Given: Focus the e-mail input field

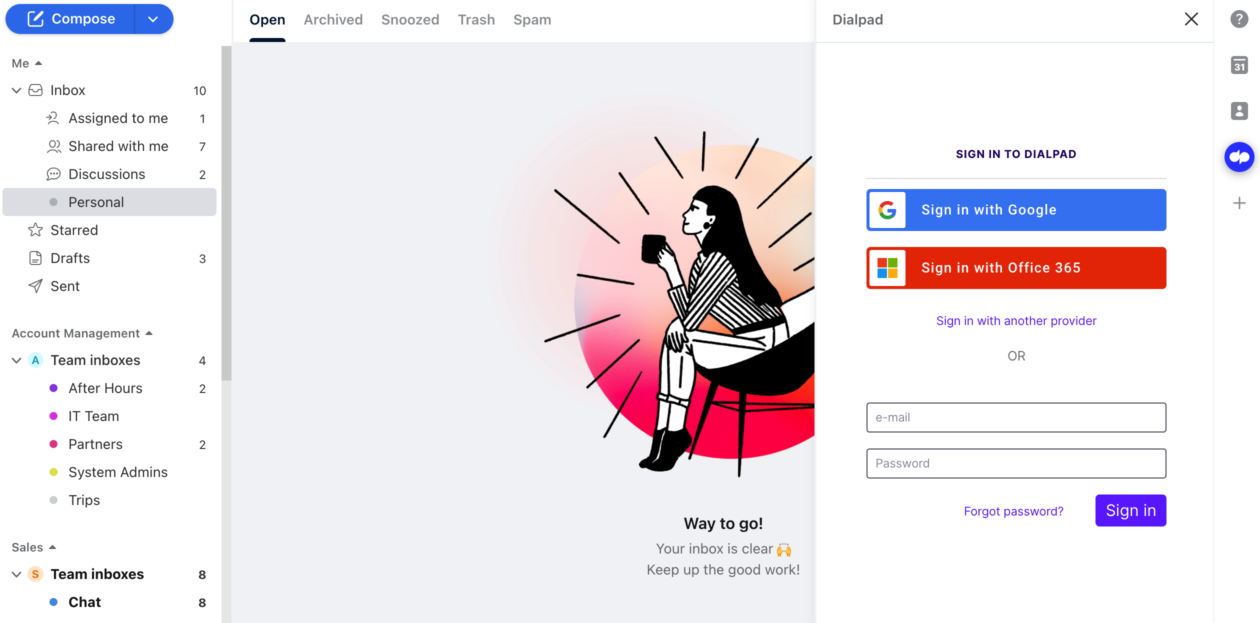Looking at the screenshot, I should [1016, 417].
